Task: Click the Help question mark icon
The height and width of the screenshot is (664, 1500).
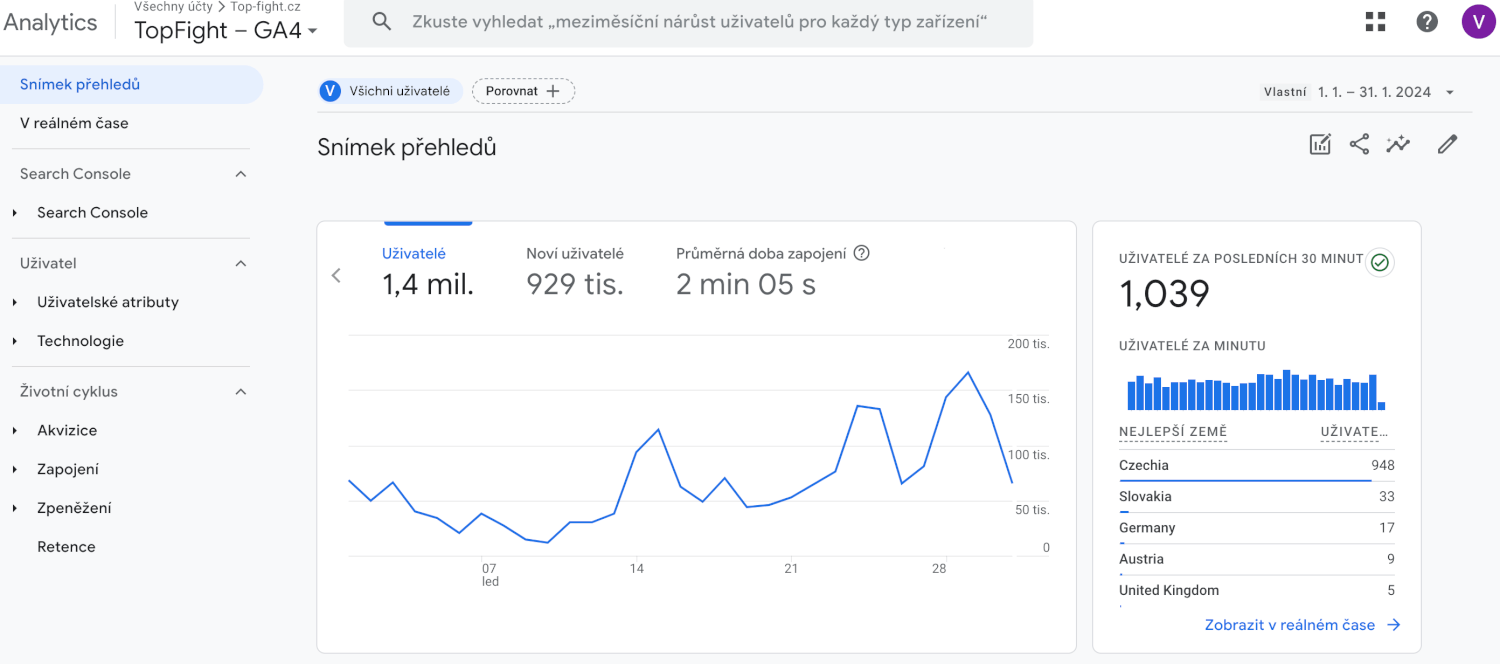Action: point(1427,21)
